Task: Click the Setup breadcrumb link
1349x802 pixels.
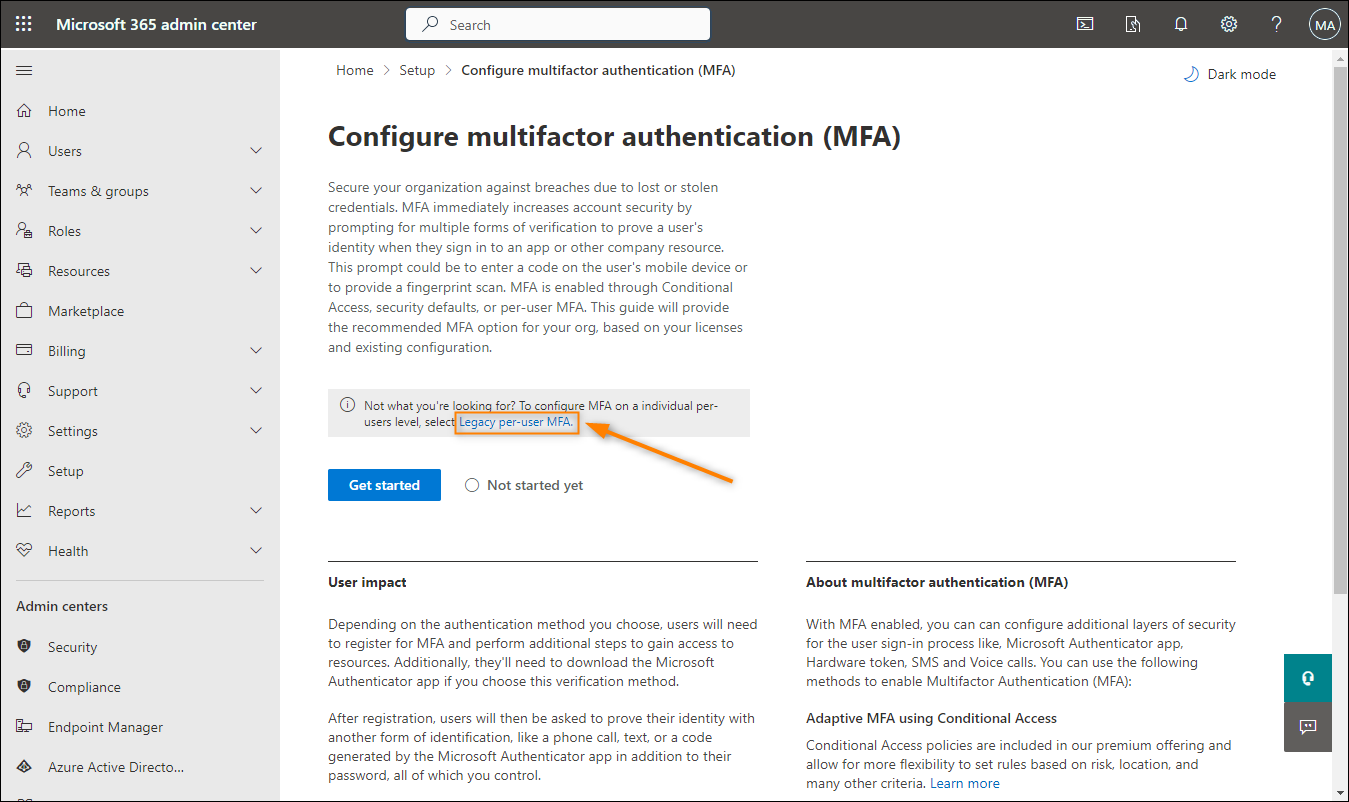Action: tap(417, 70)
